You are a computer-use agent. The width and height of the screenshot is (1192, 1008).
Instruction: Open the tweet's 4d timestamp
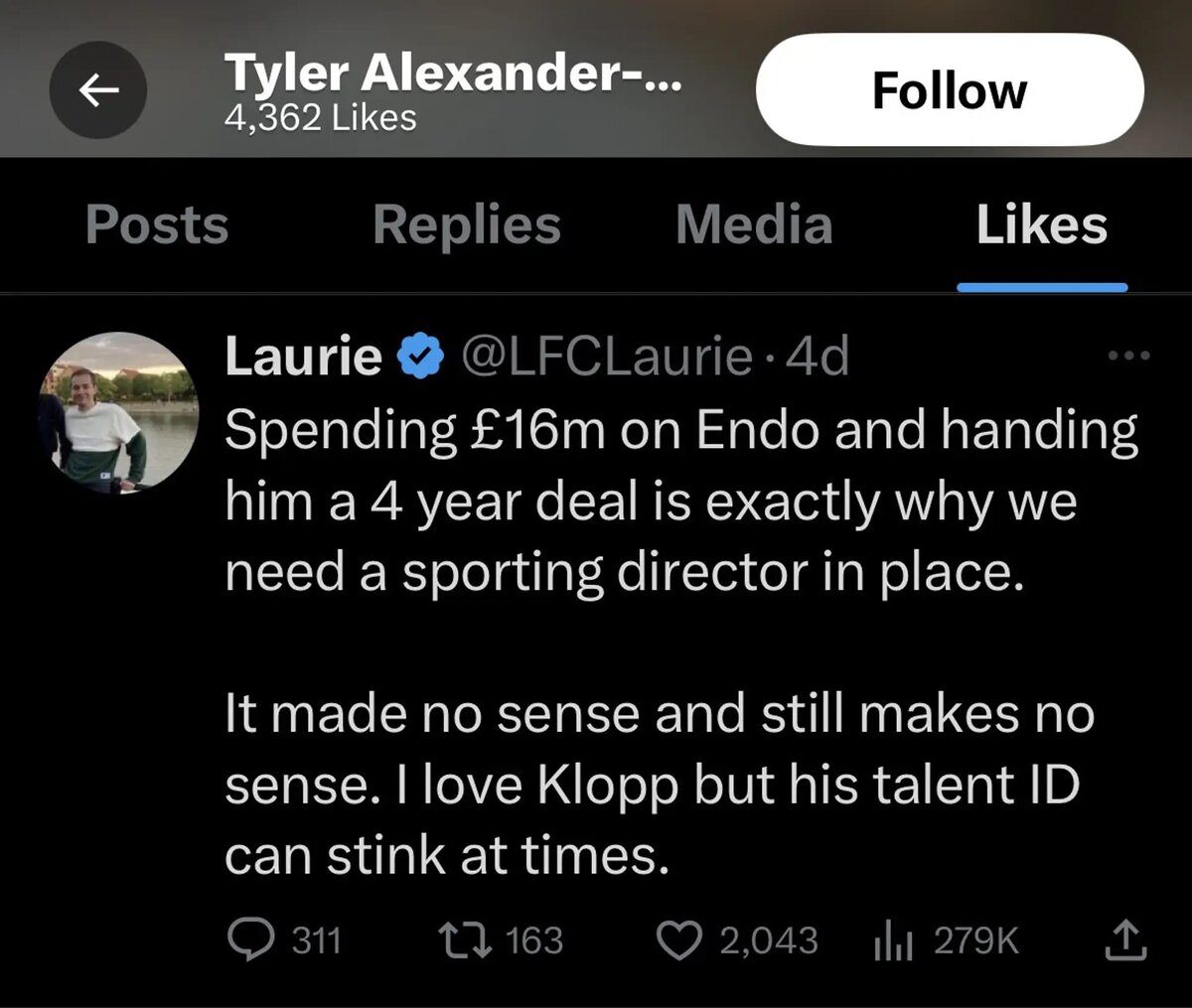[x=818, y=357]
